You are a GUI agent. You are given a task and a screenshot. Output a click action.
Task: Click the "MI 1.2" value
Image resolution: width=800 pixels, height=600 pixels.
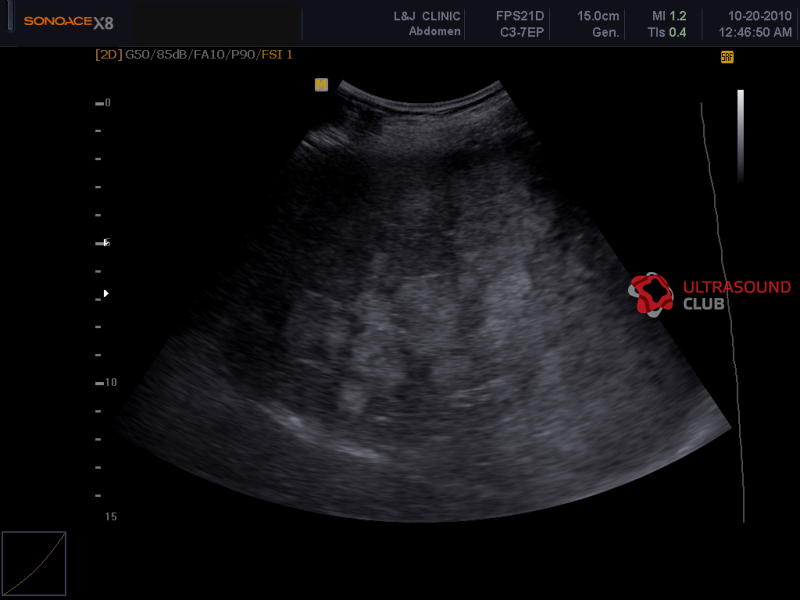coord(669,16)
